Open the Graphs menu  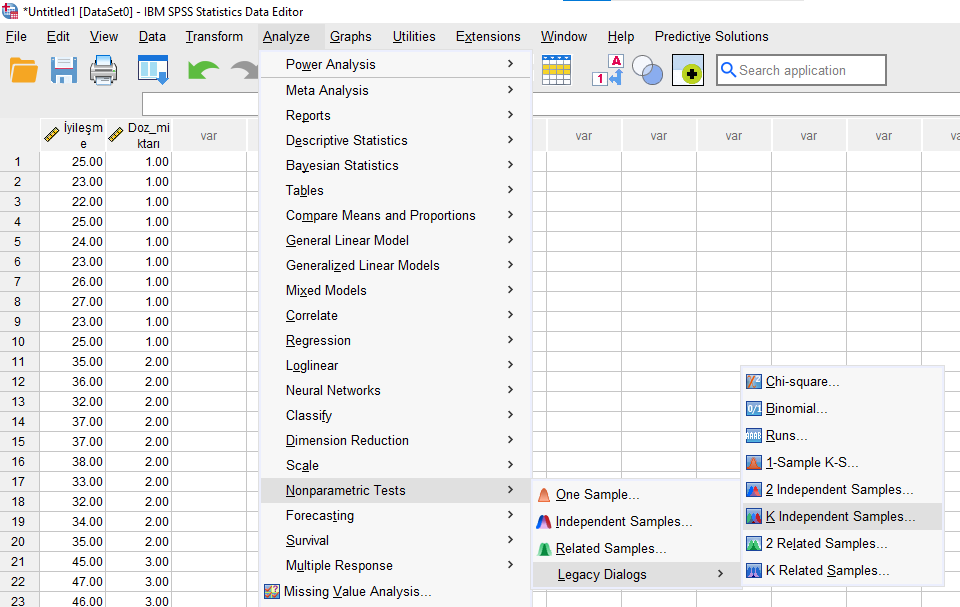click(351, 37)
